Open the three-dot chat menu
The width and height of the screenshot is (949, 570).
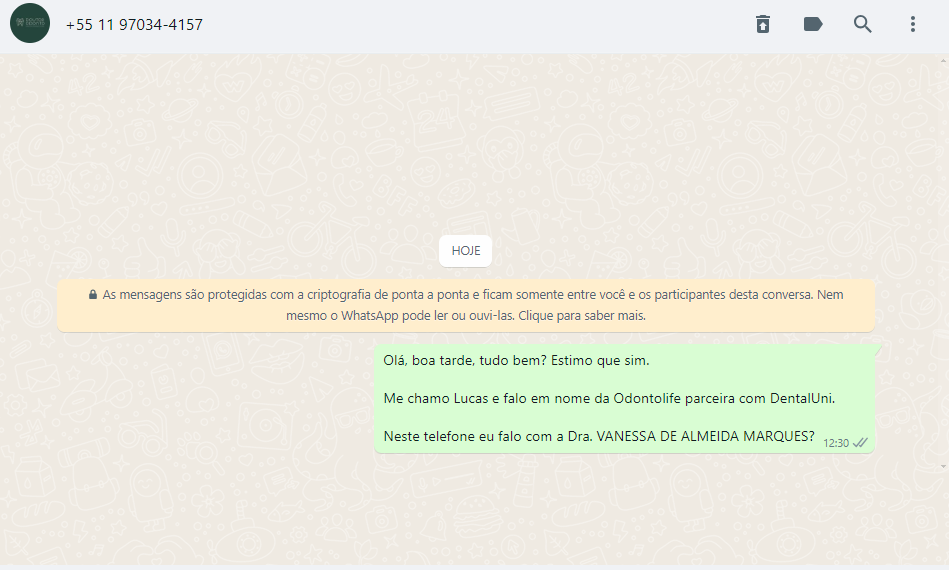pos(913,24)
